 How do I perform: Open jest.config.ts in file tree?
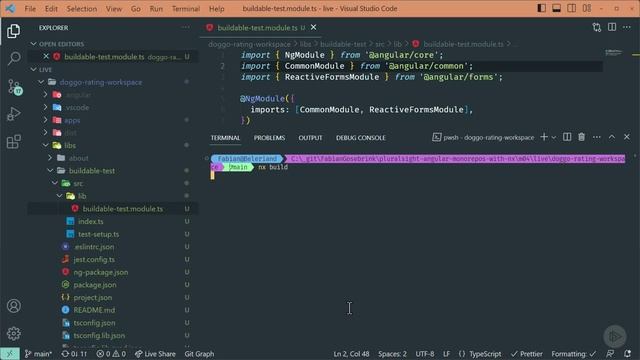94,259
